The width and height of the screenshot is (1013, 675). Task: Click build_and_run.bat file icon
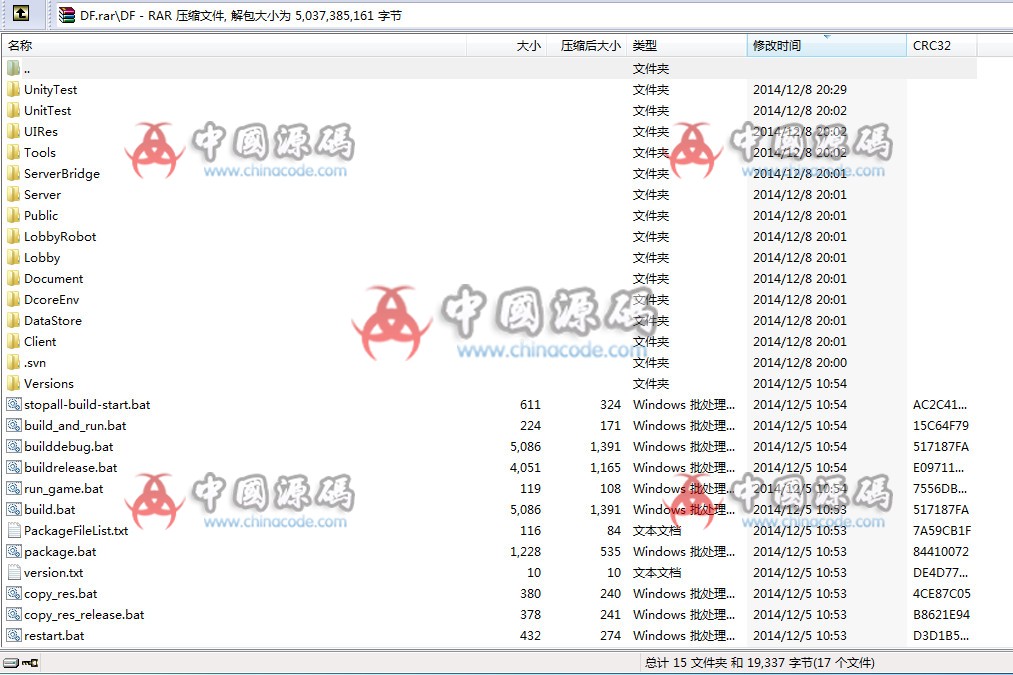click(14, 425)
